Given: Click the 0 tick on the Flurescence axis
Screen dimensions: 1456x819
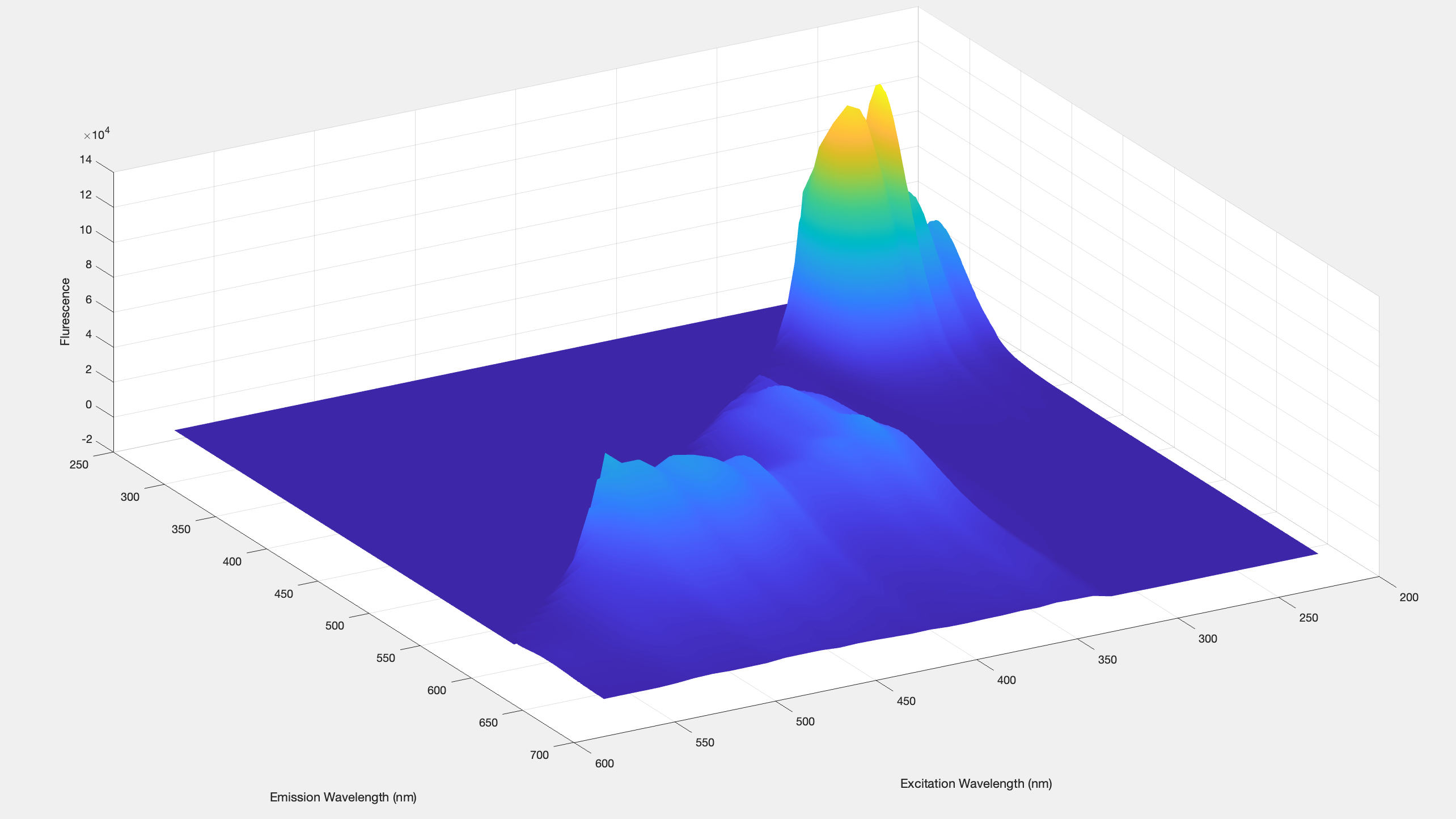Looking at the screenshot, I should [88, 404].
